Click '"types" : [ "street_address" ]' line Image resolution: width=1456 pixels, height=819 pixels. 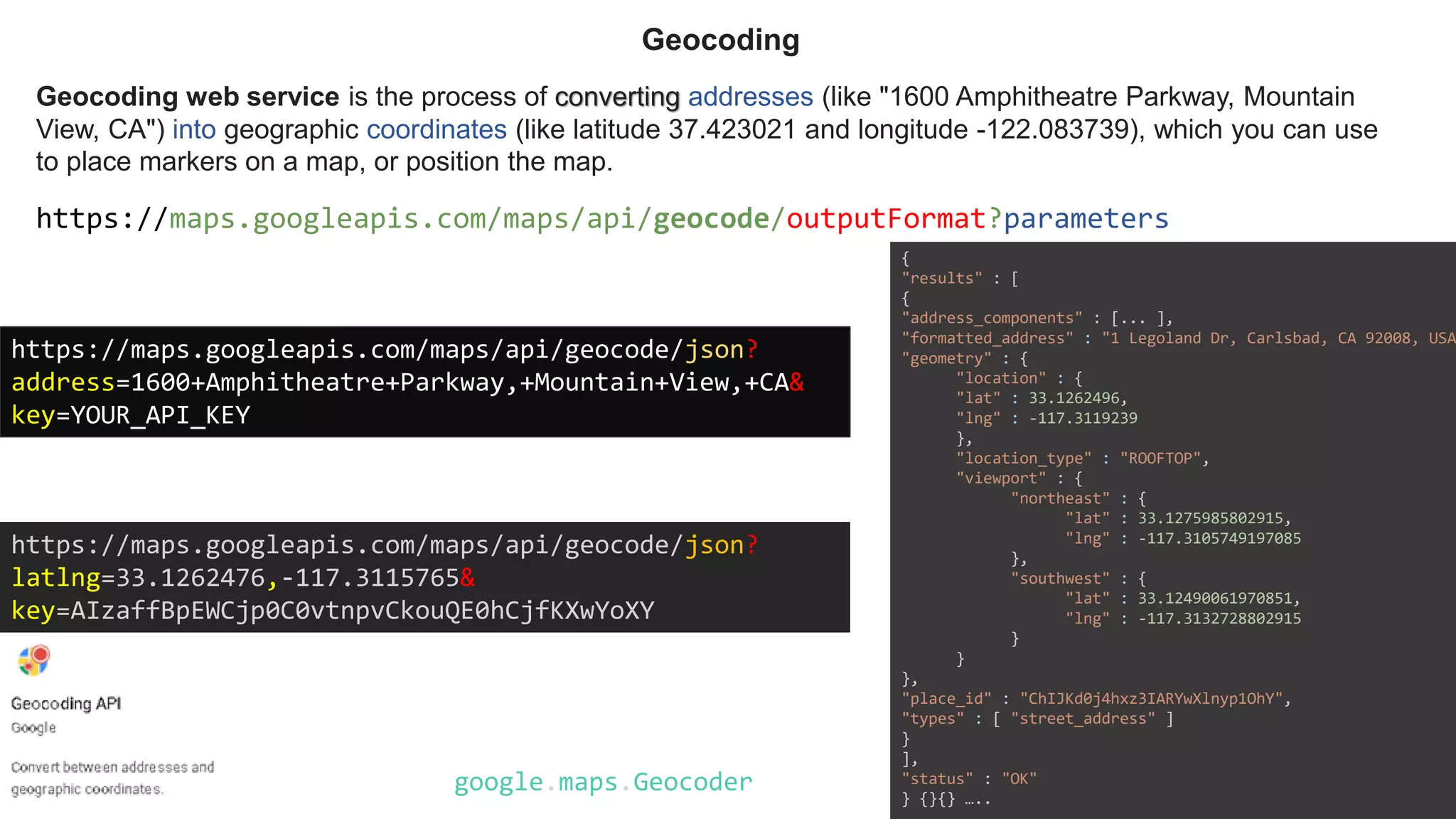click(x=1037, y=719)
